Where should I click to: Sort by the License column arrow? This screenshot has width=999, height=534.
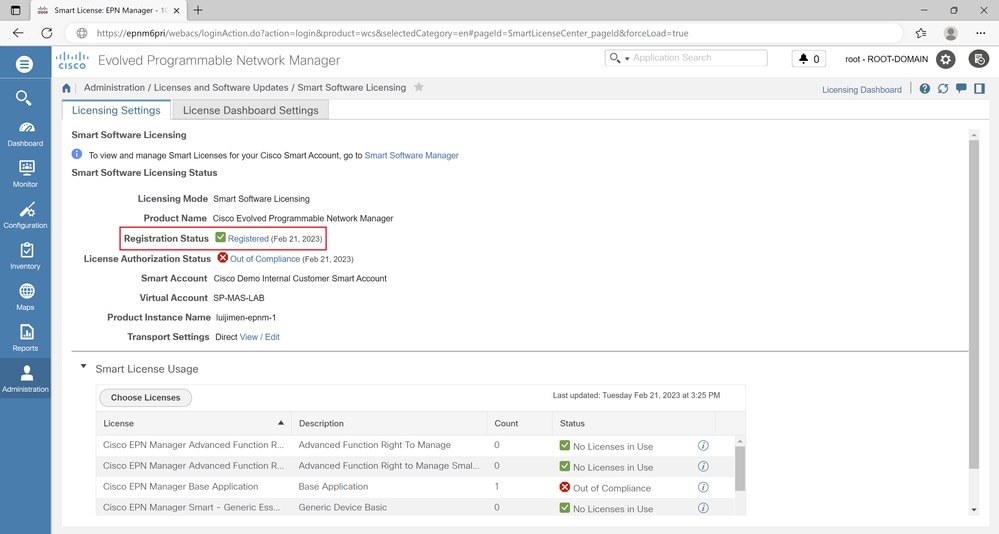(x=280, y=422)
